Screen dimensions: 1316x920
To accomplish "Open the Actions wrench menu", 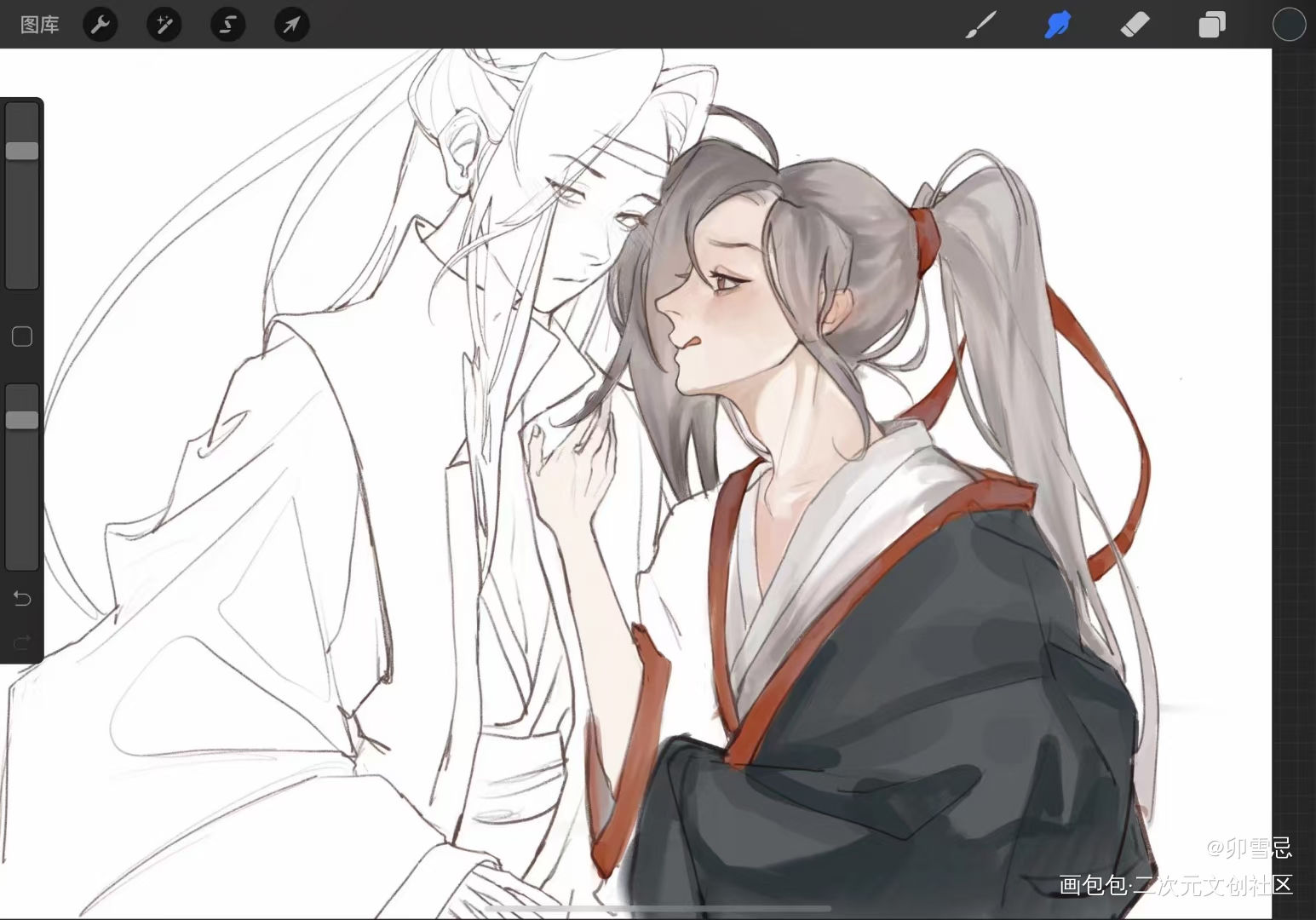I will point(101,25).
